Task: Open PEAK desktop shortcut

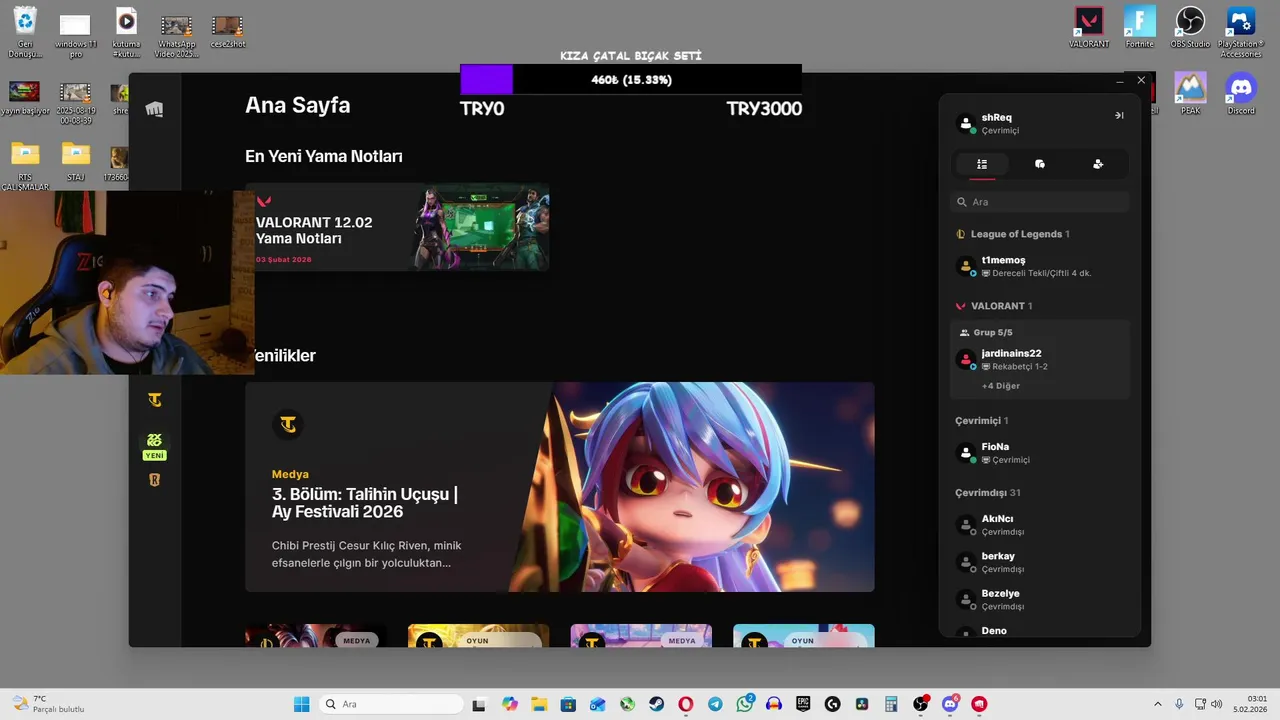Action: point(1190,94)
